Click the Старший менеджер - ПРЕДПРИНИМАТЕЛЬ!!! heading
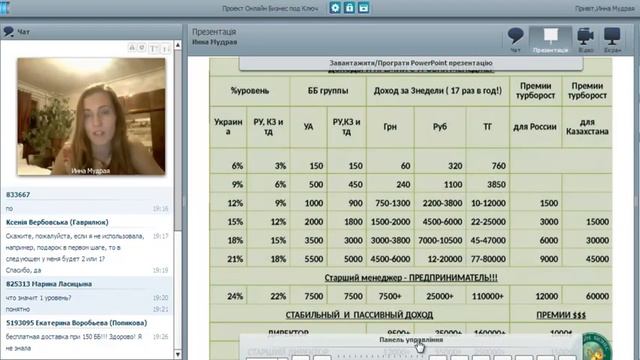 (x=411, y=278)
